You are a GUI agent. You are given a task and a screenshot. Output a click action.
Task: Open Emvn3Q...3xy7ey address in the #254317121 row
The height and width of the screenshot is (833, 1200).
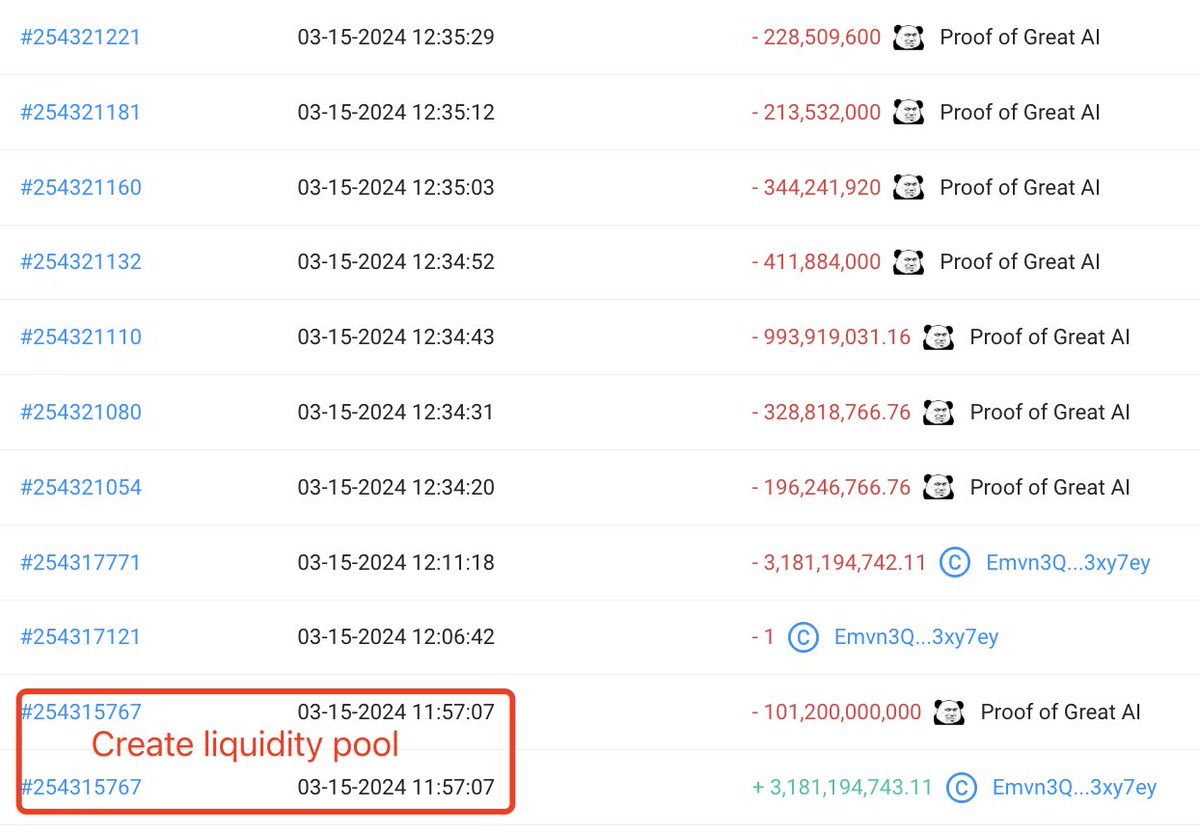(916, 637)
